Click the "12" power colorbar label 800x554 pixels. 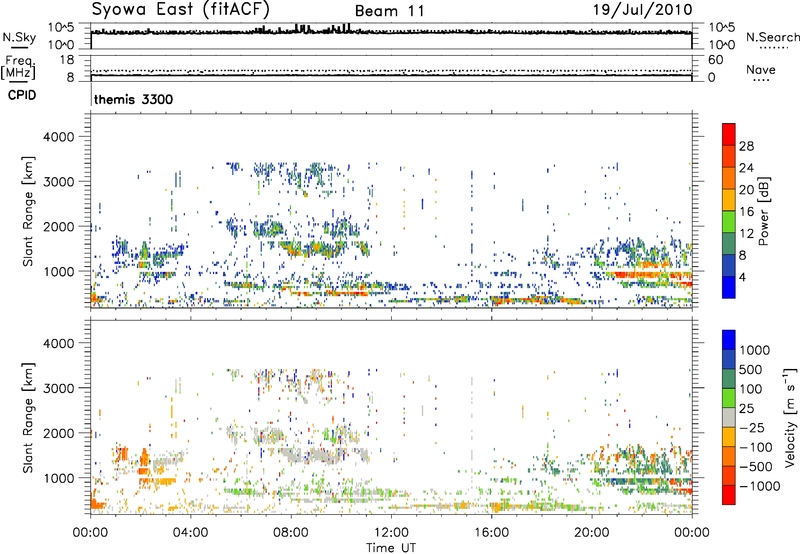pyautogui.click(x=746, y=234)
